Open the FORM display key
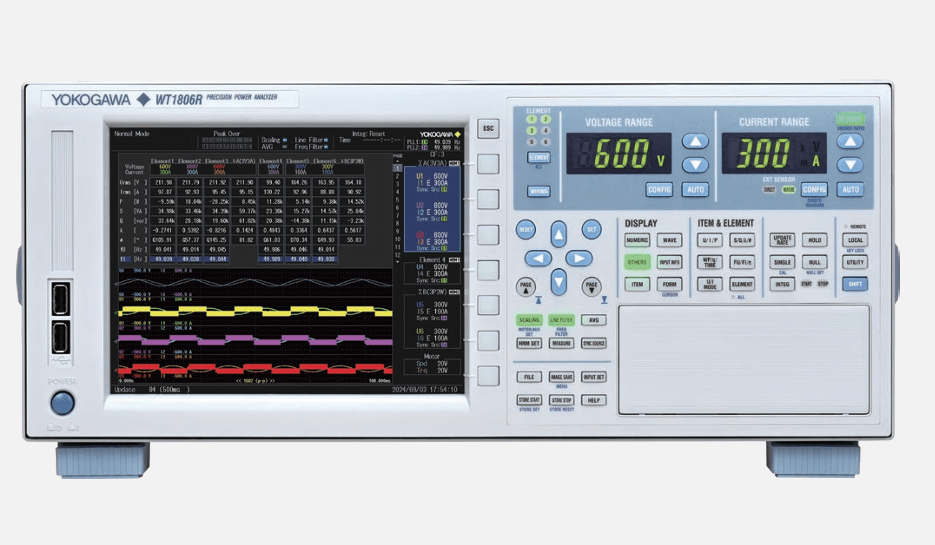Screen dimensions: 935x545 670,284
